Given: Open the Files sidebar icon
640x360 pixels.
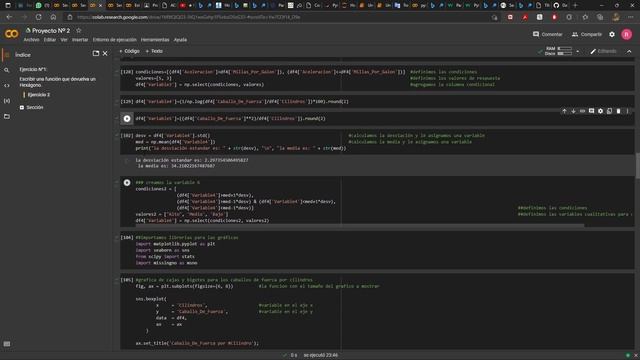Looking at the screenshot, I should 7,116.
